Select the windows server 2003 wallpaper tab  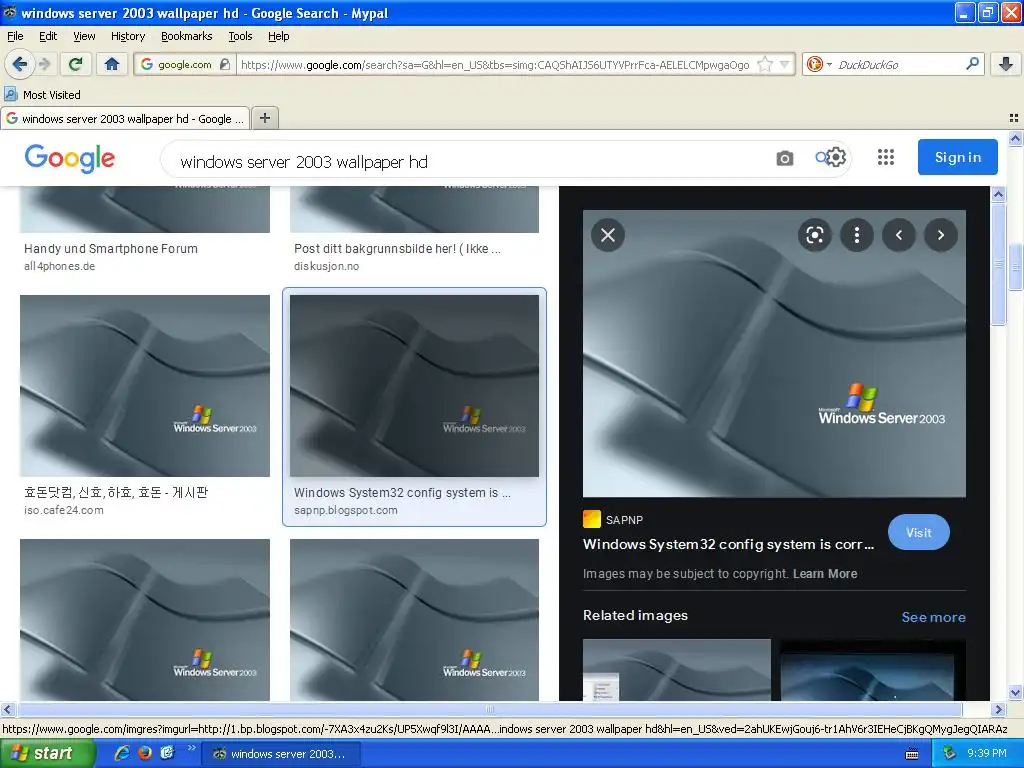click(x=125, y=118)
